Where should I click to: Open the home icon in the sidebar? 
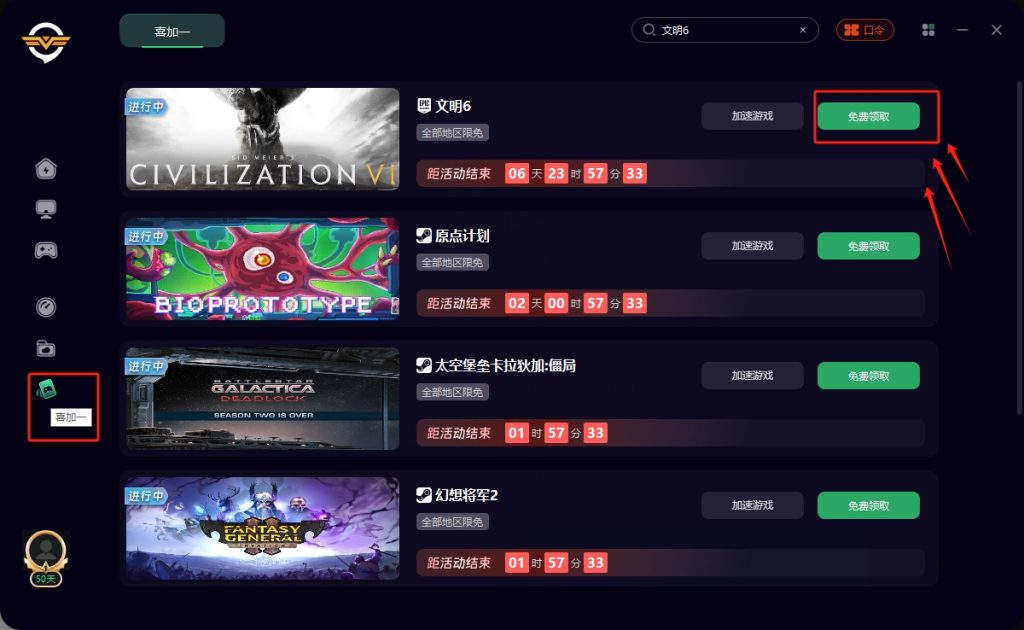tap(46, 168)
